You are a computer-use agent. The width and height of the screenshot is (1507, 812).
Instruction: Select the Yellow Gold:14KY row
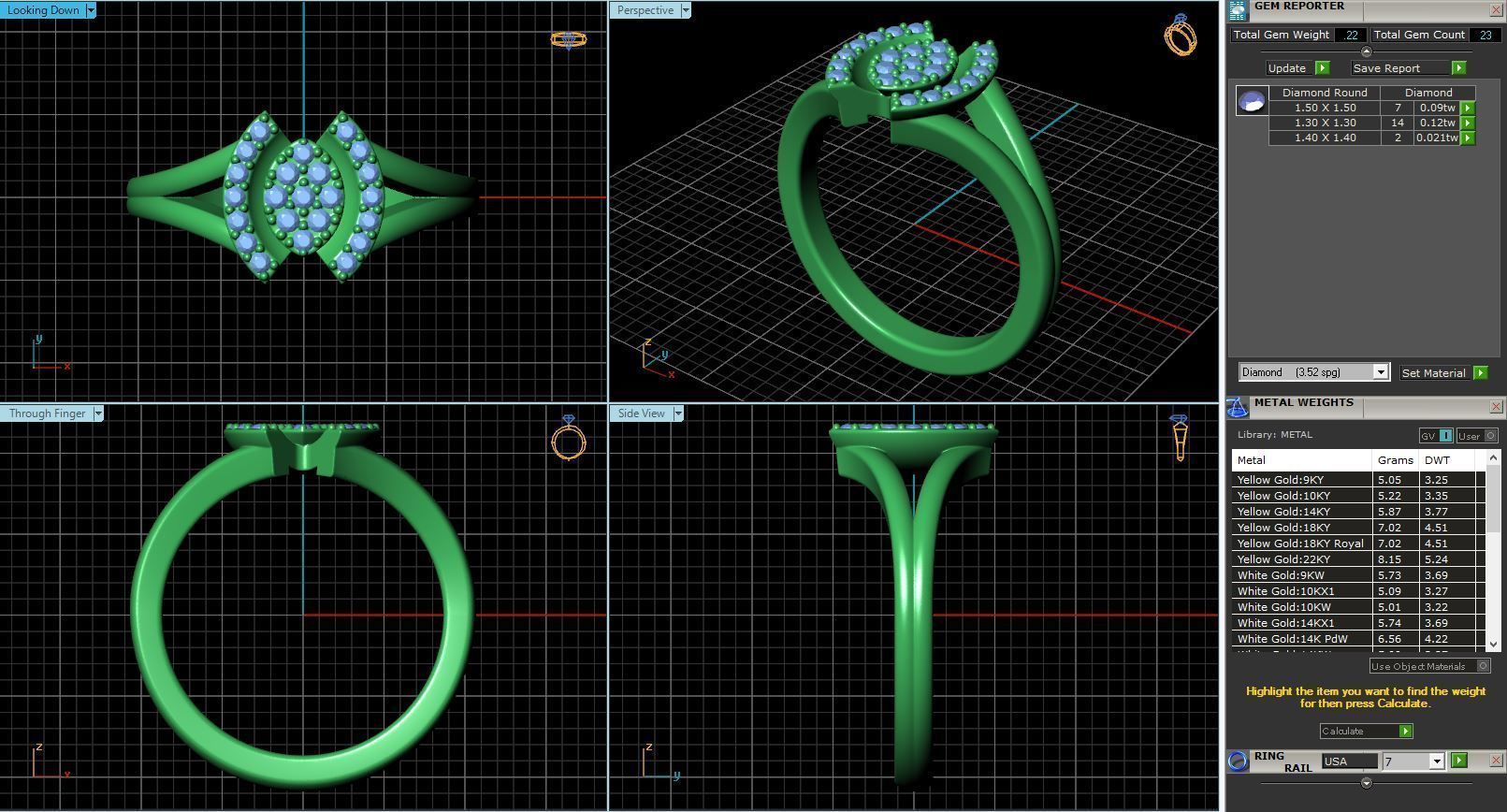click(1358, 512)
